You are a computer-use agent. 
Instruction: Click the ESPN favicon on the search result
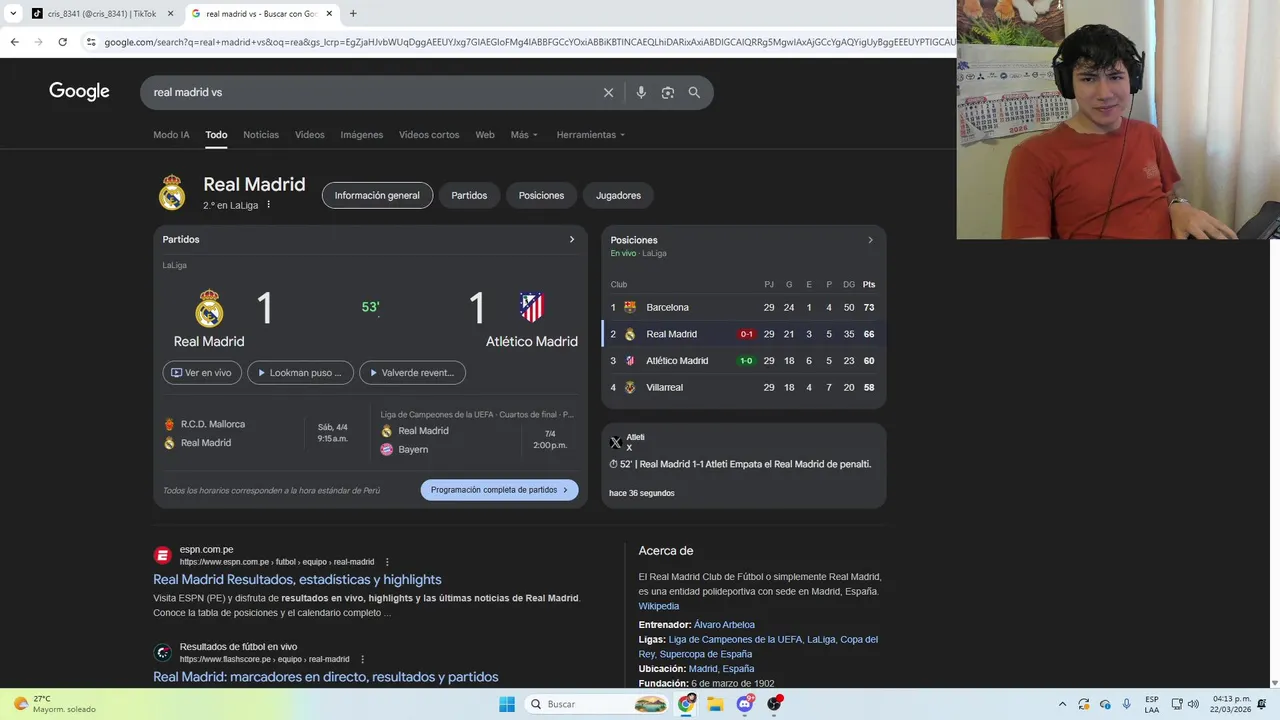coord(162,555)
